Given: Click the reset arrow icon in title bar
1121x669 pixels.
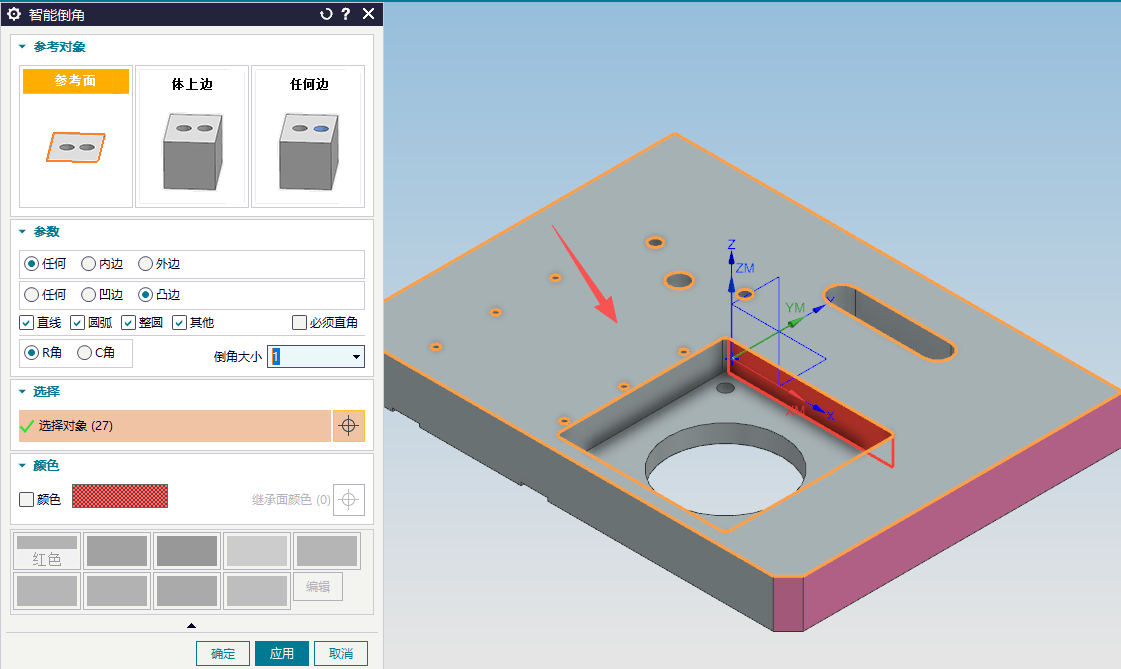Looking at the screenshot, I should point(326,14).
